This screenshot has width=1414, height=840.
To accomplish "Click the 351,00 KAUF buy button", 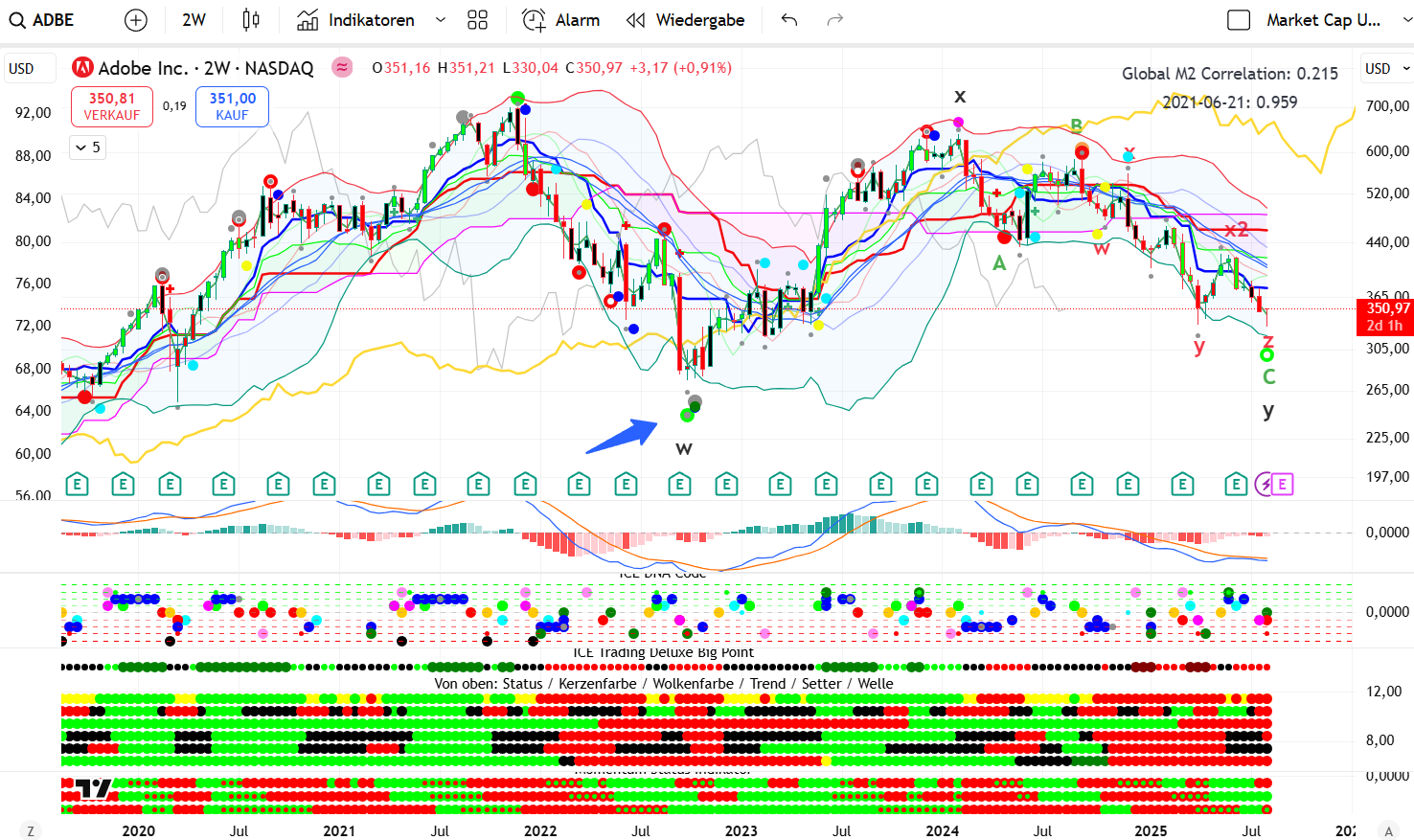I will [232, 106].
